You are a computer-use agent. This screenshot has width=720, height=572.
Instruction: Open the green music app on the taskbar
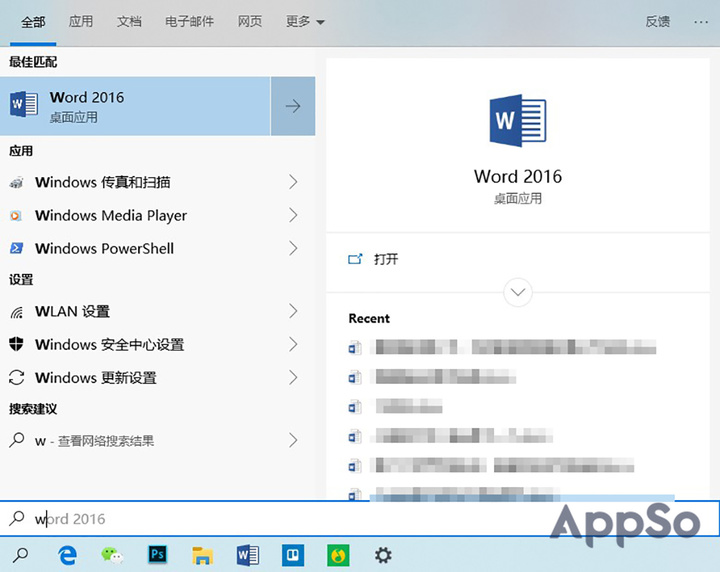338,555
